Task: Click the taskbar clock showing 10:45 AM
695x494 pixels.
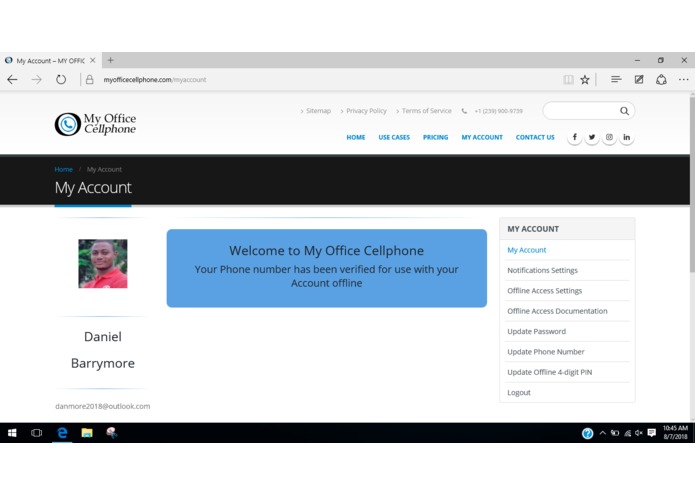Action: point(675,432)
